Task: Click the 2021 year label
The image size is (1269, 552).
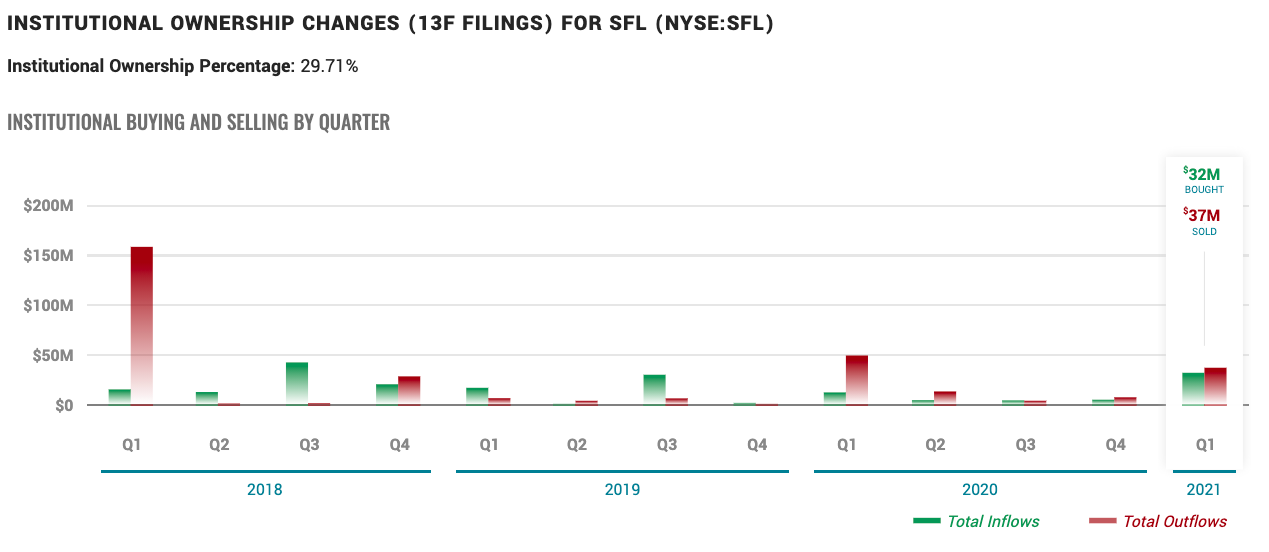Action: 1203,490
